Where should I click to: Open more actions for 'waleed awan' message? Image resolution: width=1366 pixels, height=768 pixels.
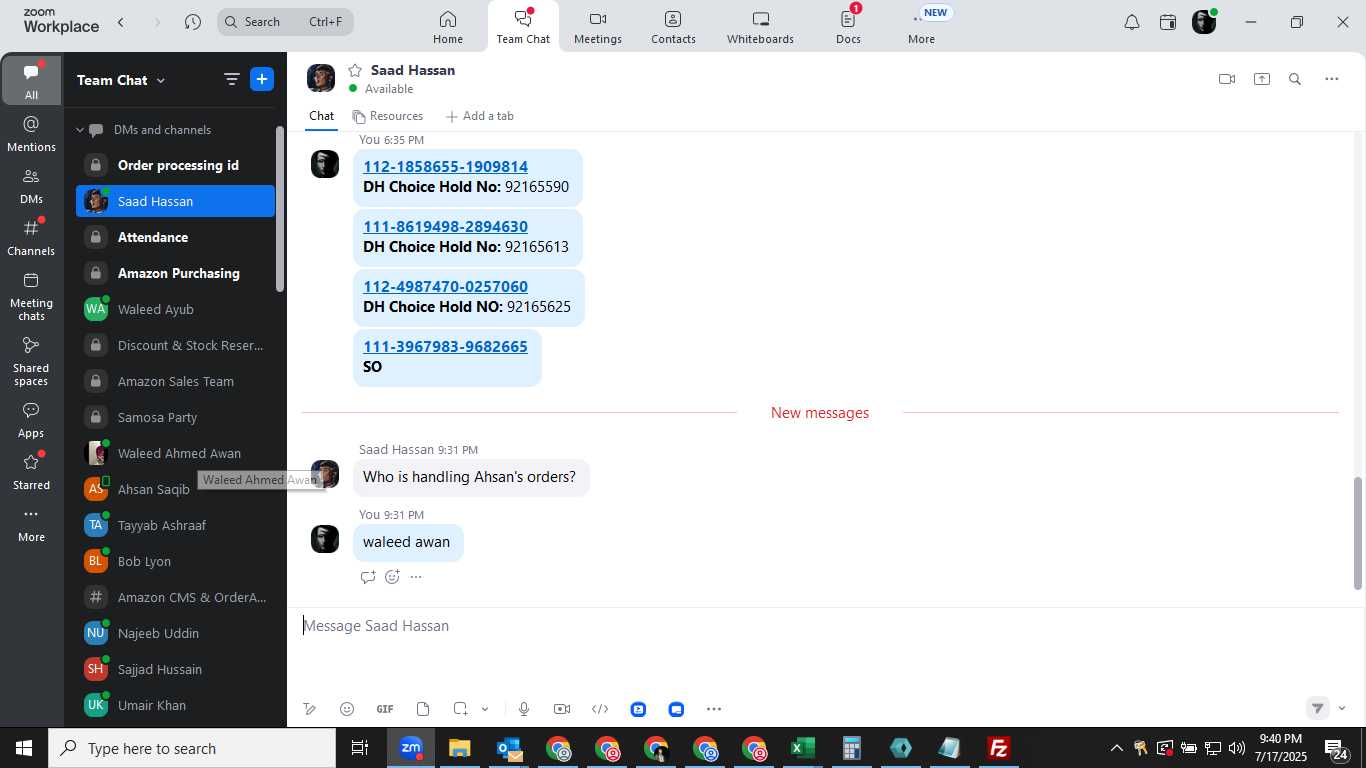point(416,577)
